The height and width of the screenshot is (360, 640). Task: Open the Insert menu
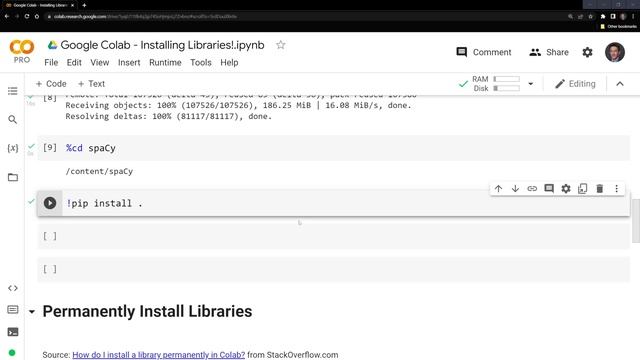tap(129, 62)
